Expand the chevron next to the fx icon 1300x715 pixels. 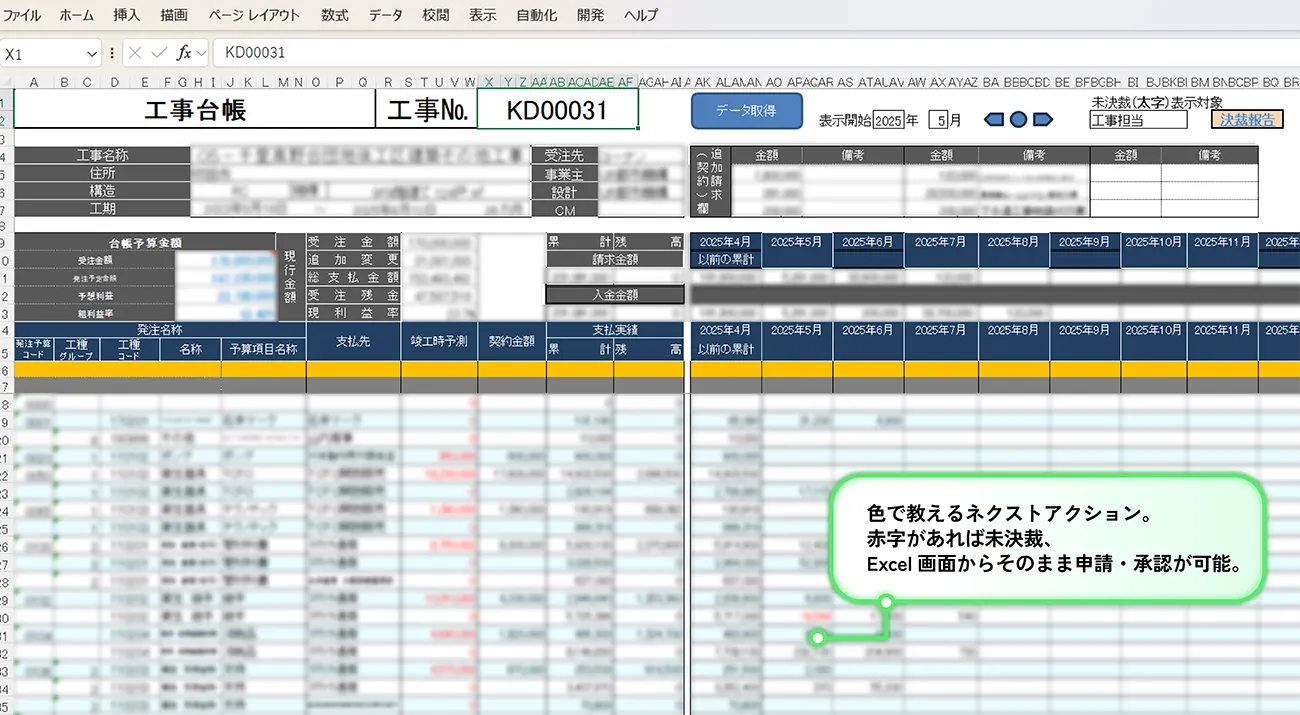(200, 53)
